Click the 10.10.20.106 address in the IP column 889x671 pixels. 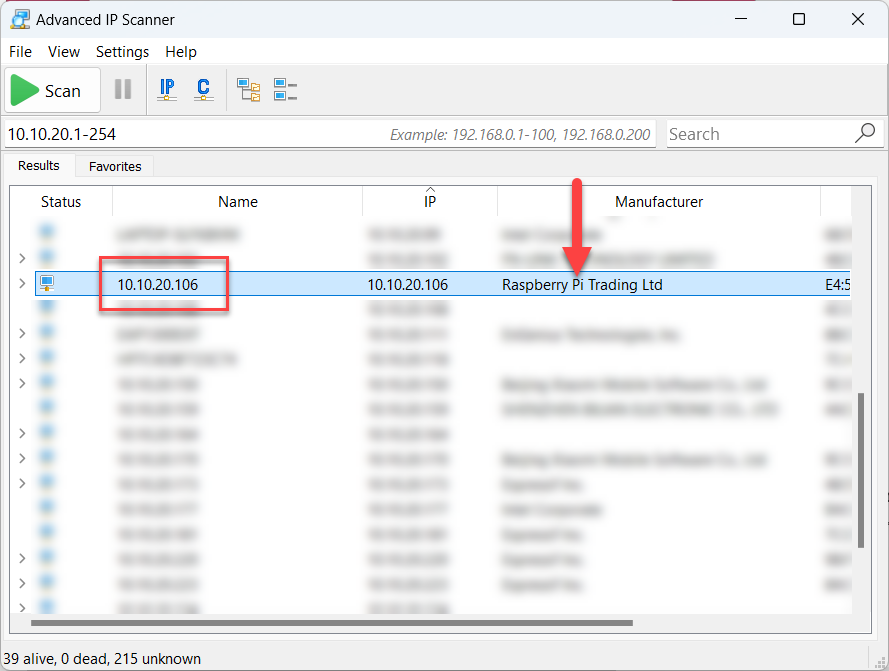[408, 284]
